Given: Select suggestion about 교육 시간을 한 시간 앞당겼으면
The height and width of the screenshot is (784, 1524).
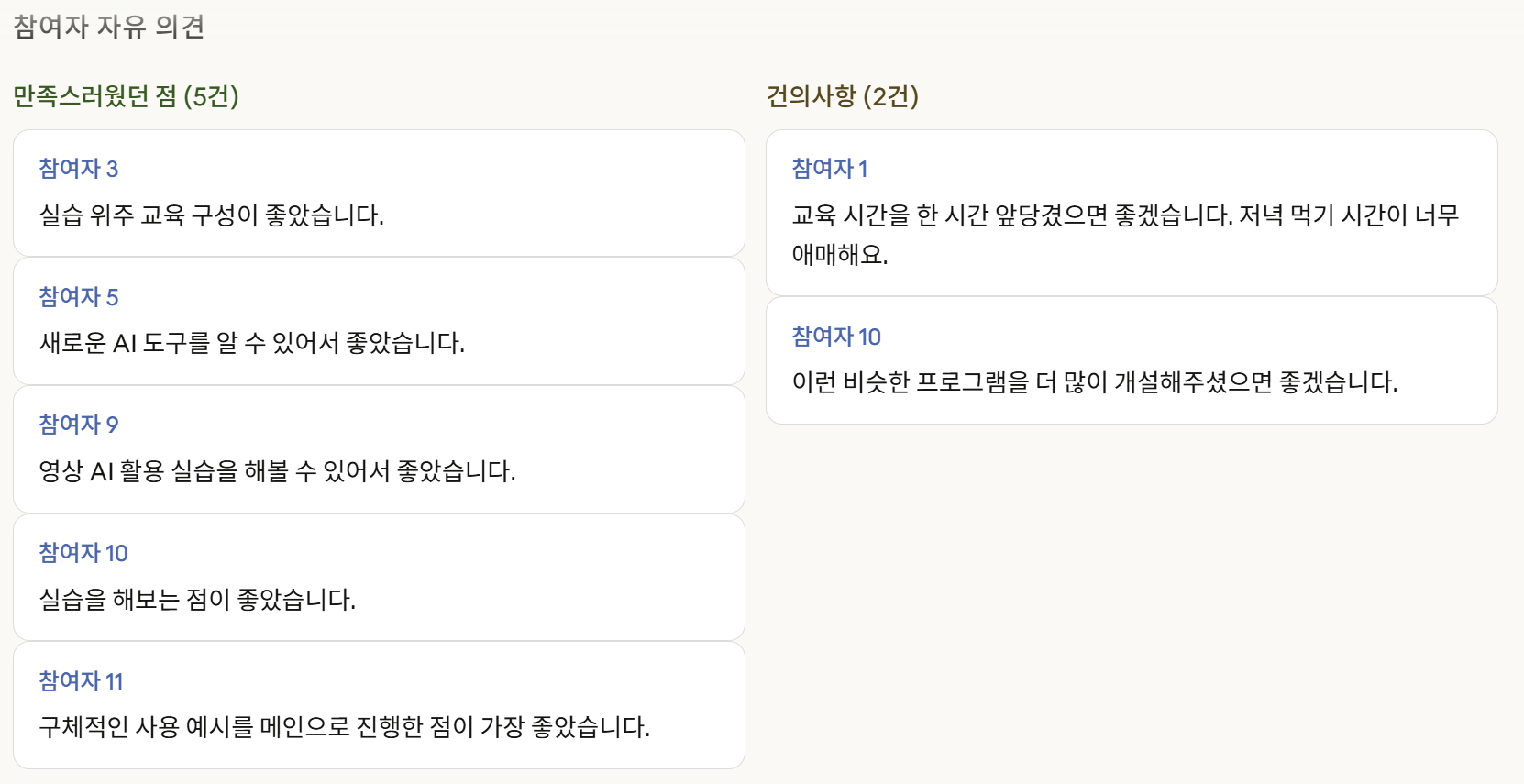Looking at the screenshot, I should click(1126, 235).
